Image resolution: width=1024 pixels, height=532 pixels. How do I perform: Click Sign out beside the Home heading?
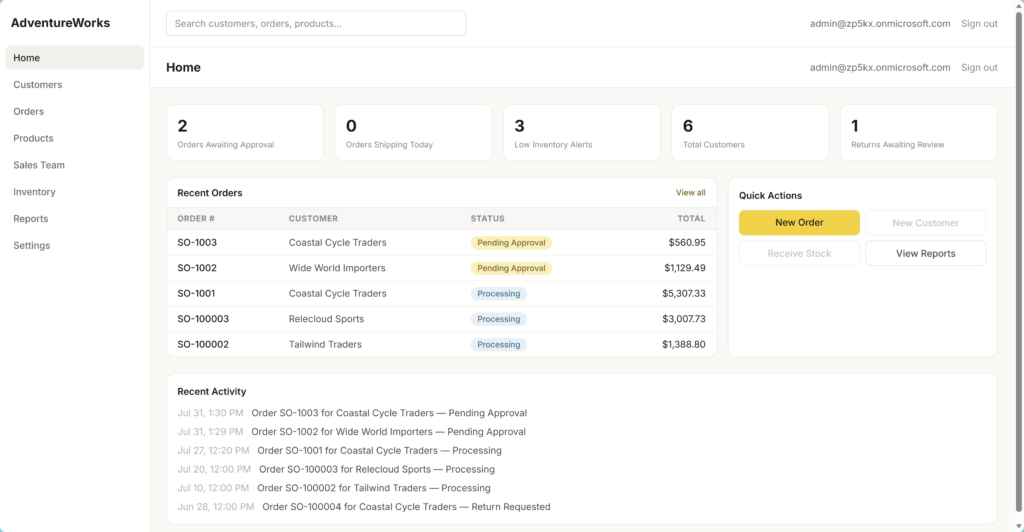click(979, 67)
